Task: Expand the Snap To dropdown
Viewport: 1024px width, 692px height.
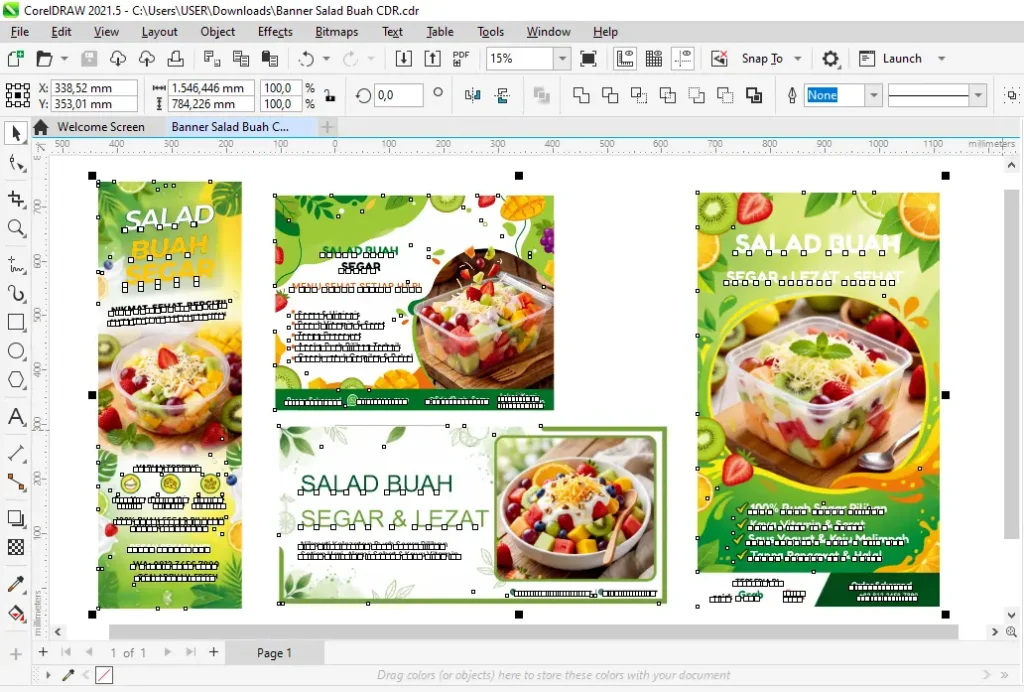Action: [x=797, y=59]
